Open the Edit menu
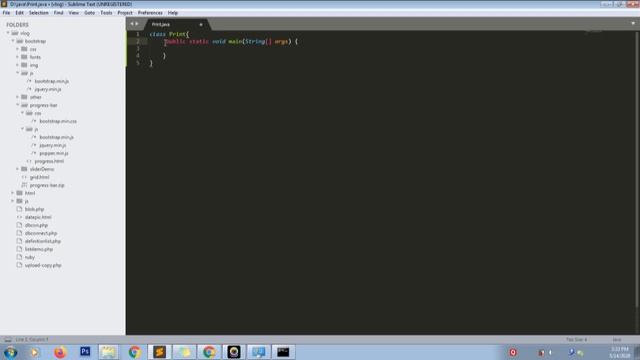The image size is (640, 360). 19,13
